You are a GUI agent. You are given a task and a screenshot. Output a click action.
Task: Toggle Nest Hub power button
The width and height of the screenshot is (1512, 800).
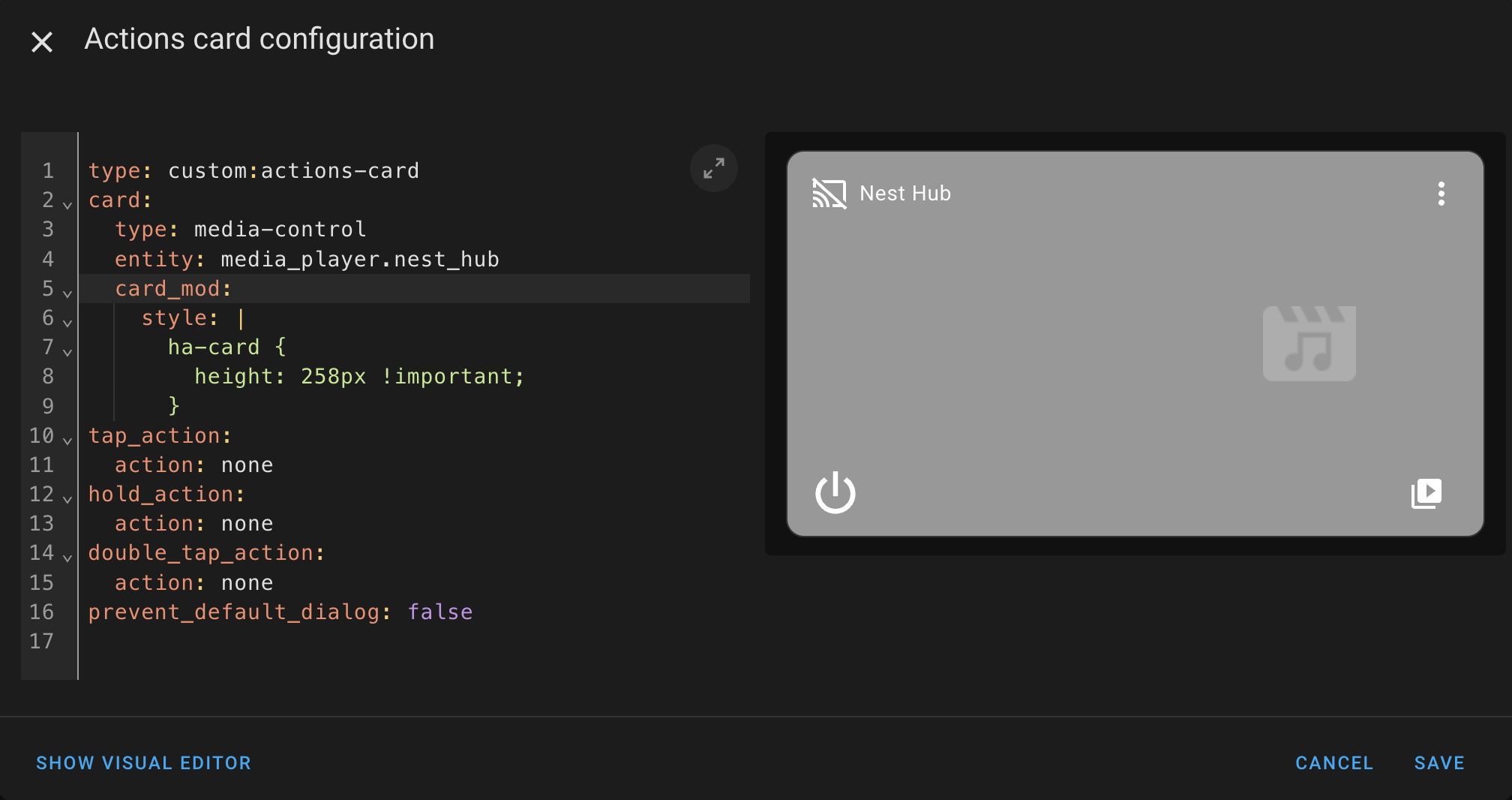pos(835,493)
